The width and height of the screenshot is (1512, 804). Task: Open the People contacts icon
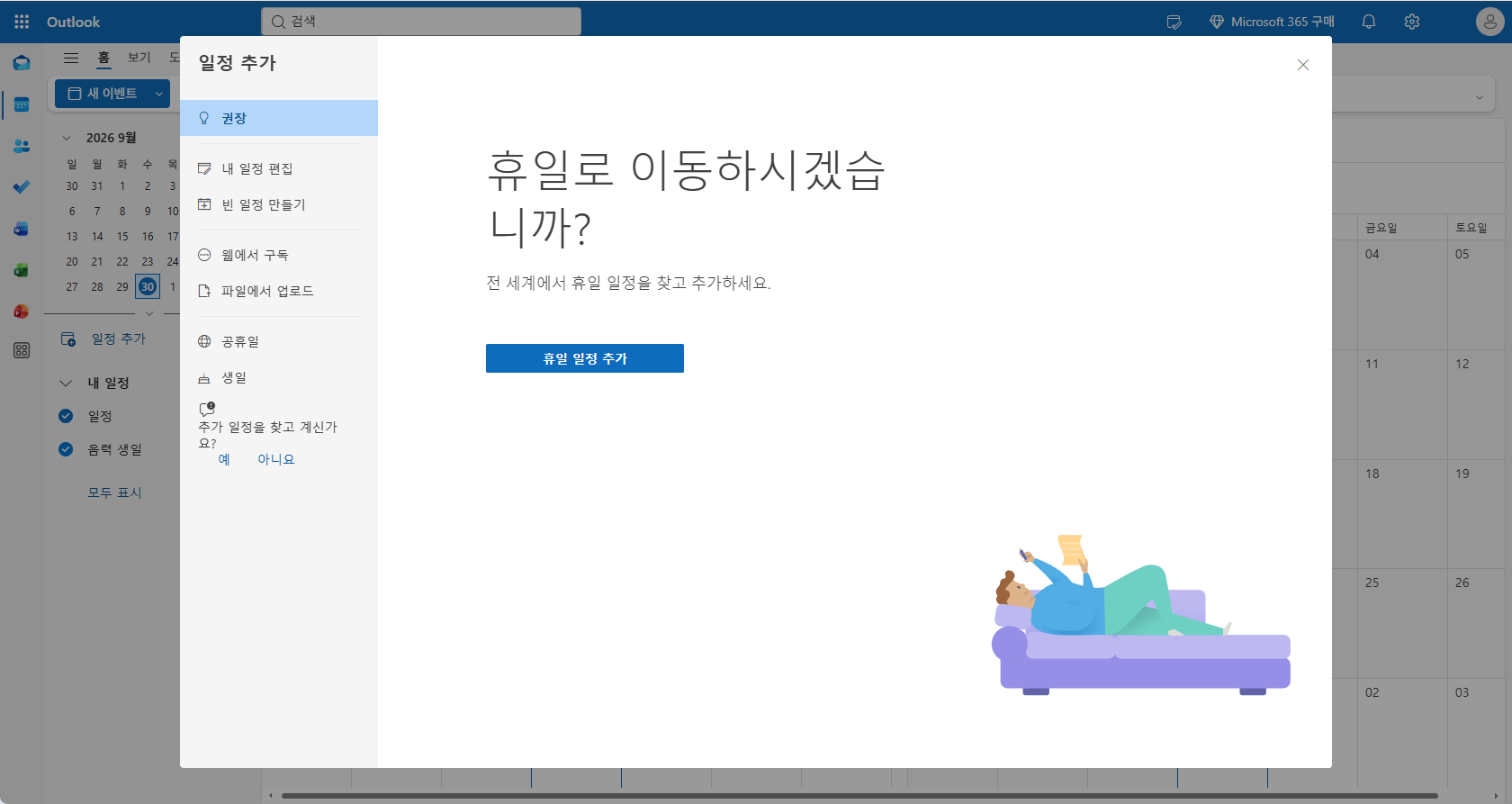tap(22, 146)
